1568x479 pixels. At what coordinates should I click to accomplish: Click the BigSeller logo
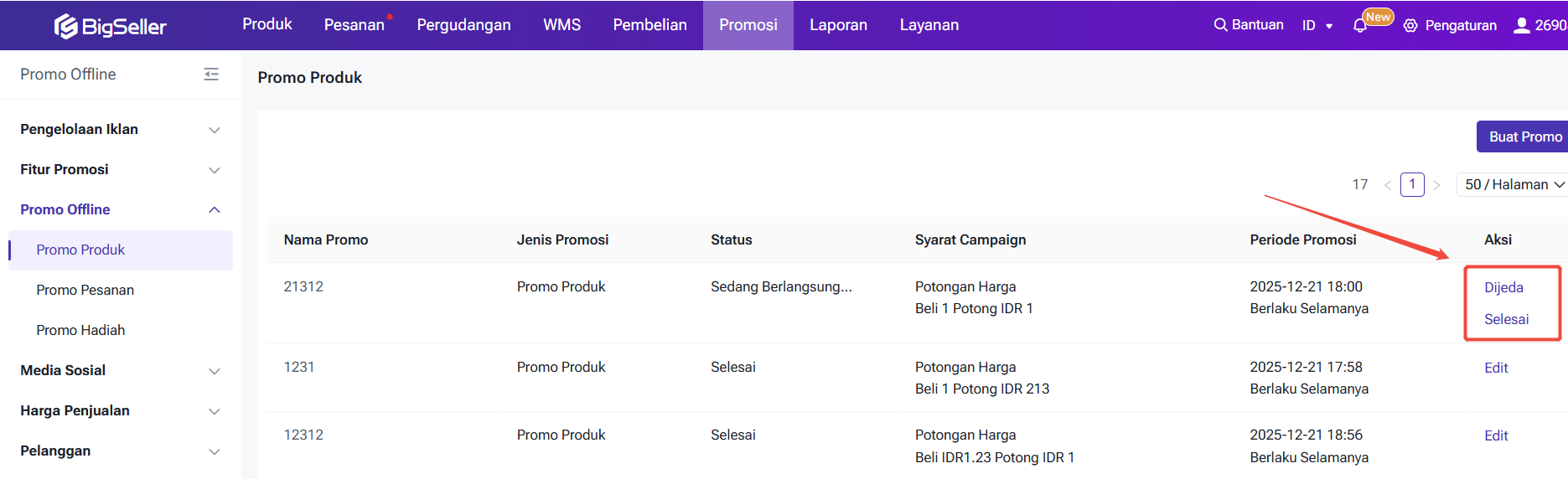tap(110, 26)
